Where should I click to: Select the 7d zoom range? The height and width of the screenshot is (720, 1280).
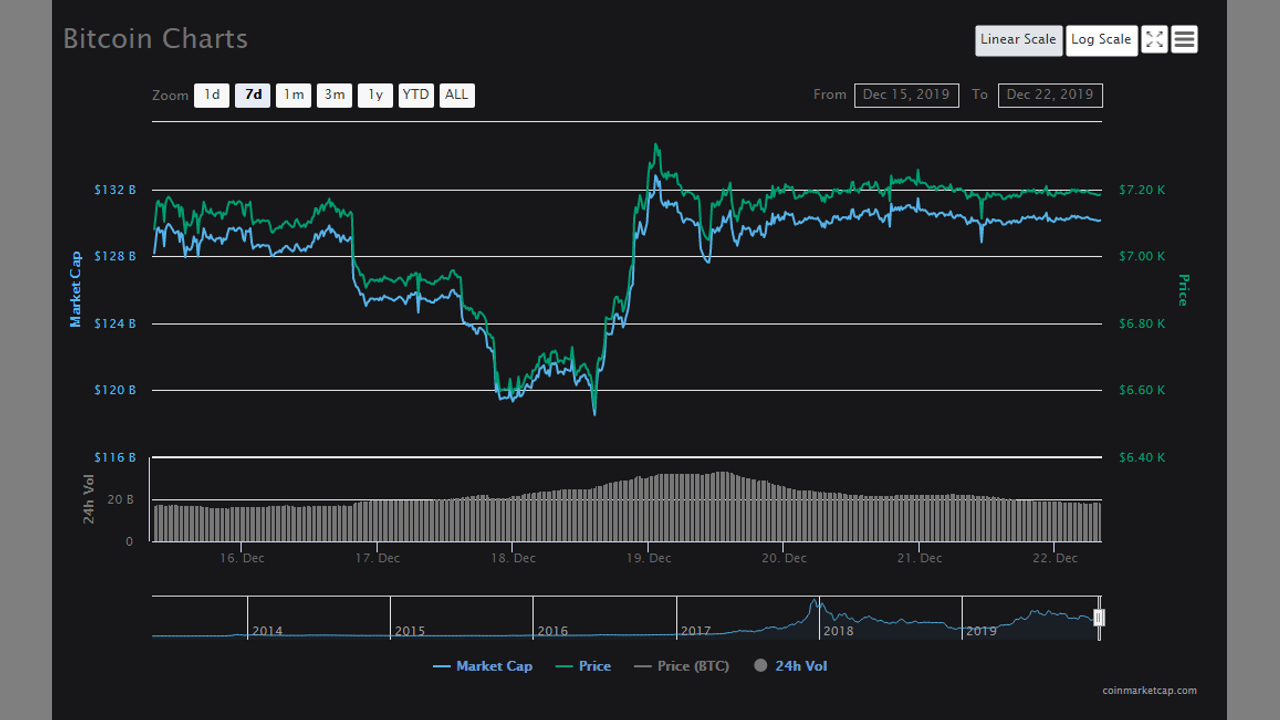(253, 95)
